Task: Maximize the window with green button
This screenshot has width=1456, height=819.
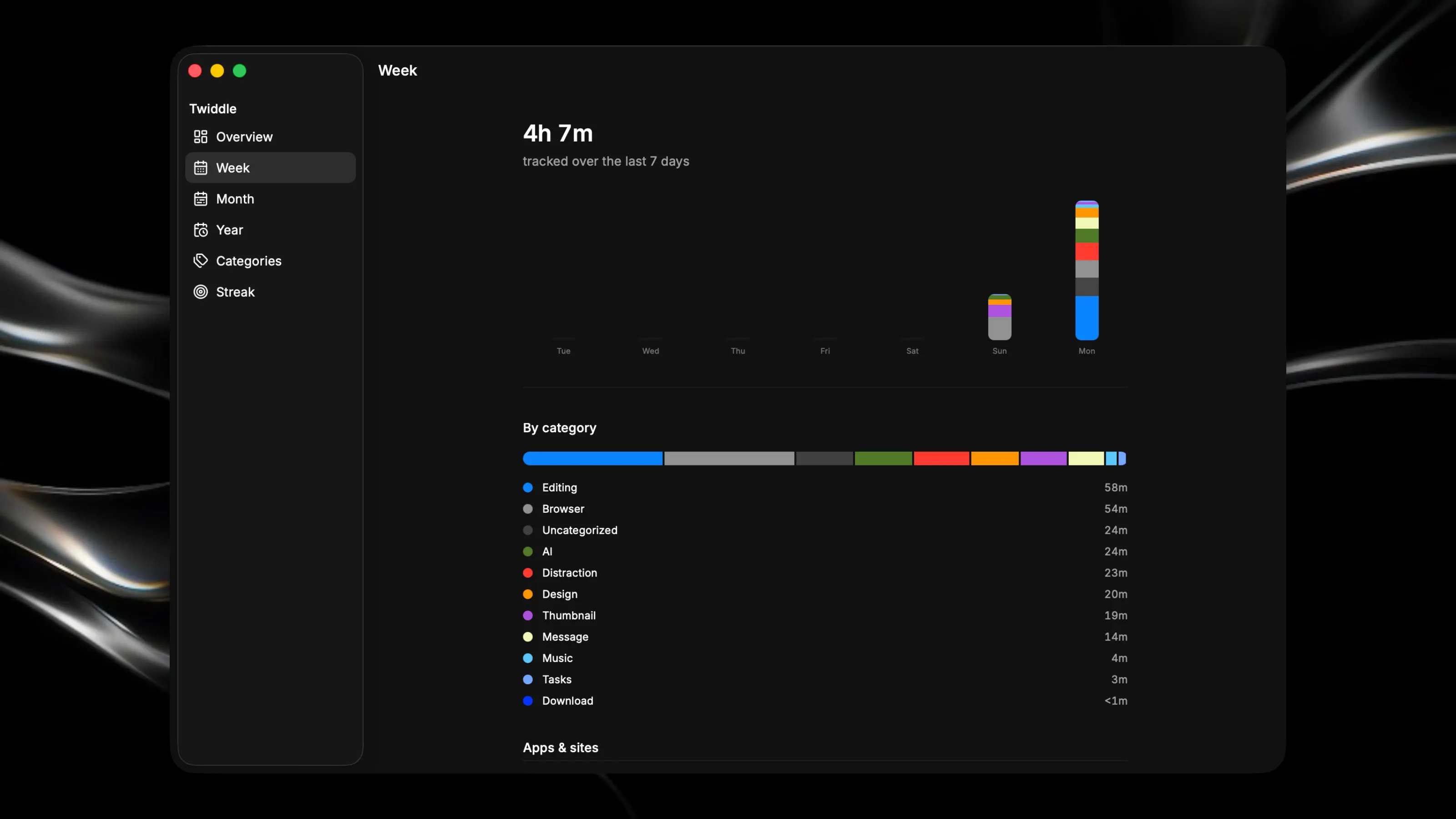Action: click(240, 71)
